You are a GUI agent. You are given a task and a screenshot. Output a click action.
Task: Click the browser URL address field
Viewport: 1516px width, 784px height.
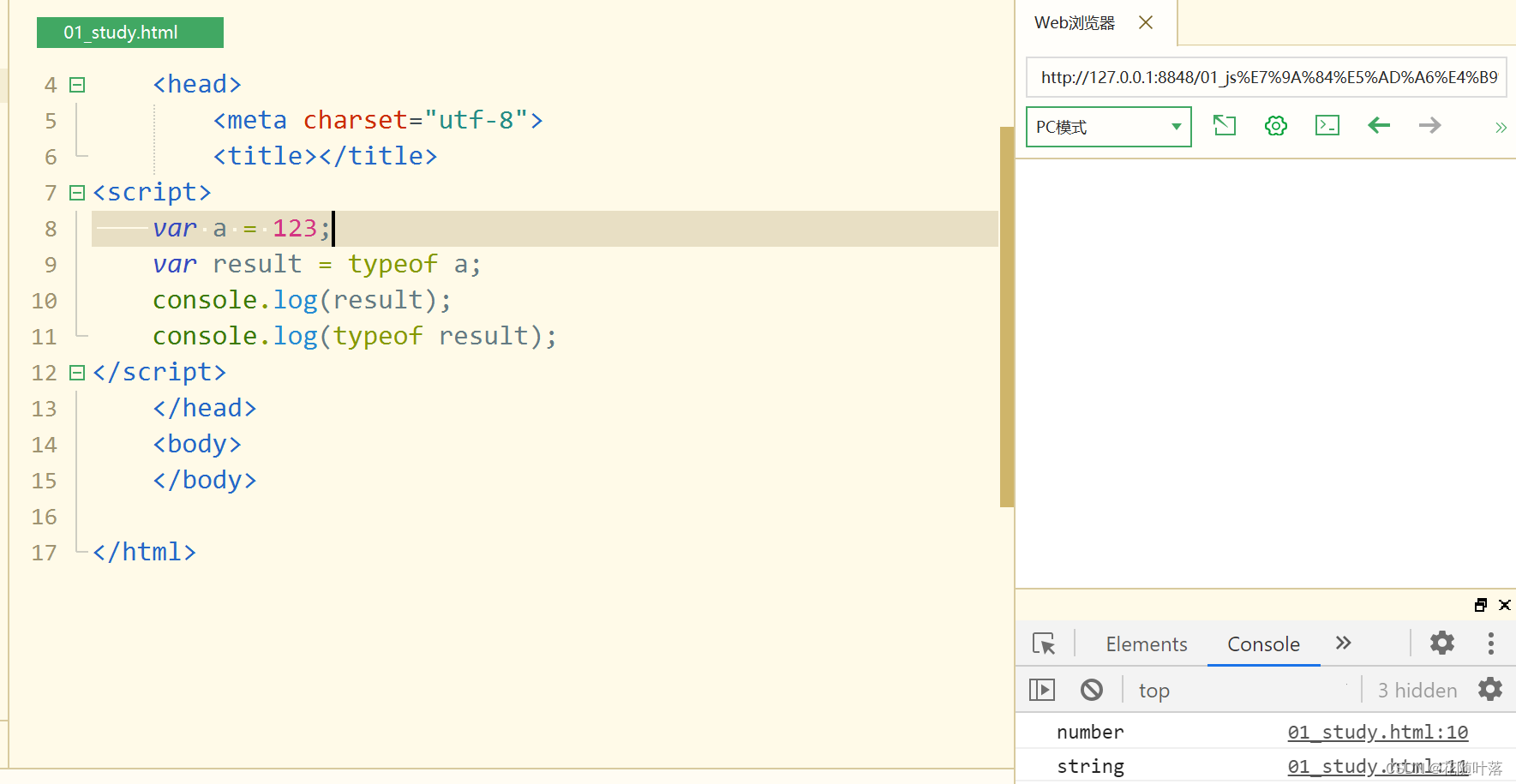point(1266,77)
